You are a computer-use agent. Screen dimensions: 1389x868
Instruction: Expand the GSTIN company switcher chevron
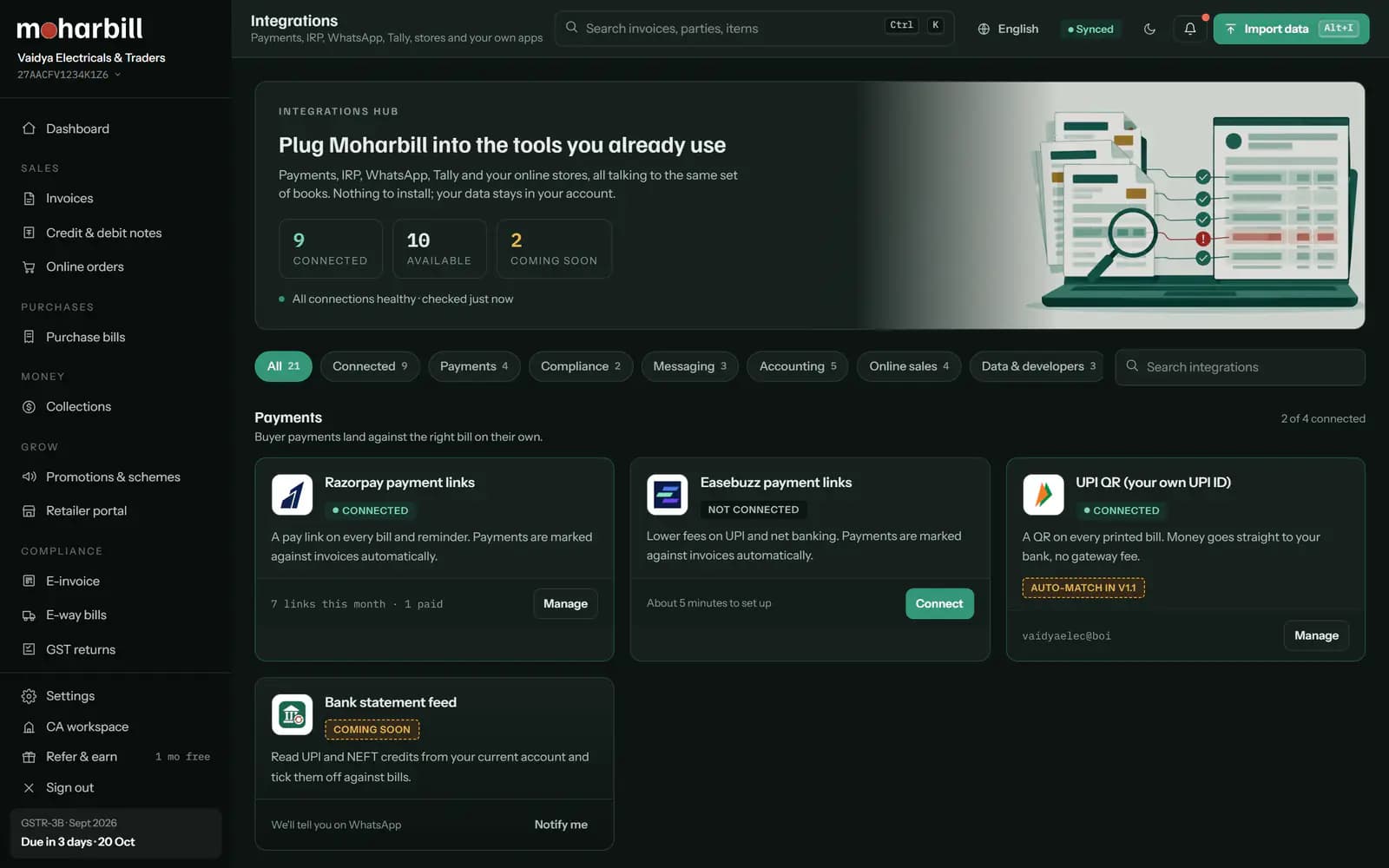pos(117,75)
